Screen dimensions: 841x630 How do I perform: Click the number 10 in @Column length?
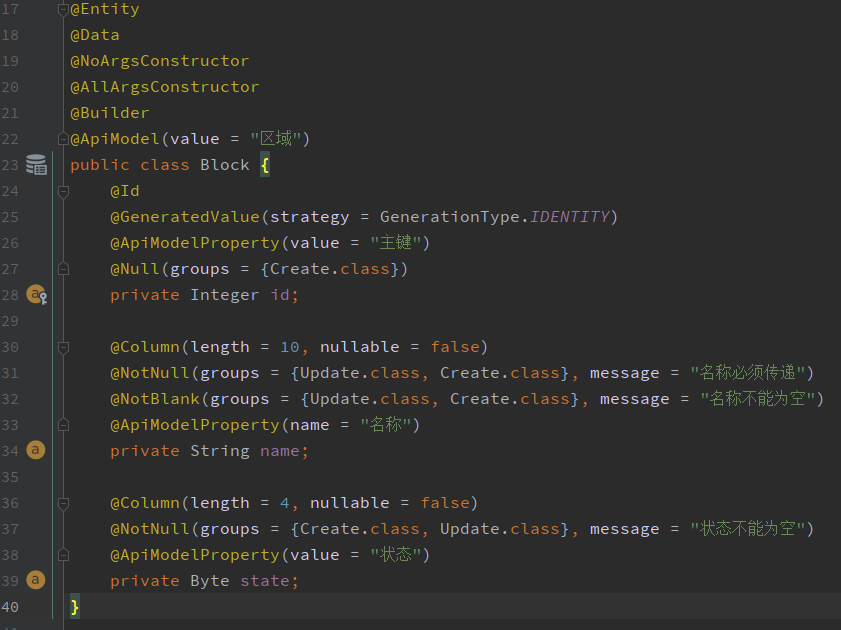pos(290,347)
